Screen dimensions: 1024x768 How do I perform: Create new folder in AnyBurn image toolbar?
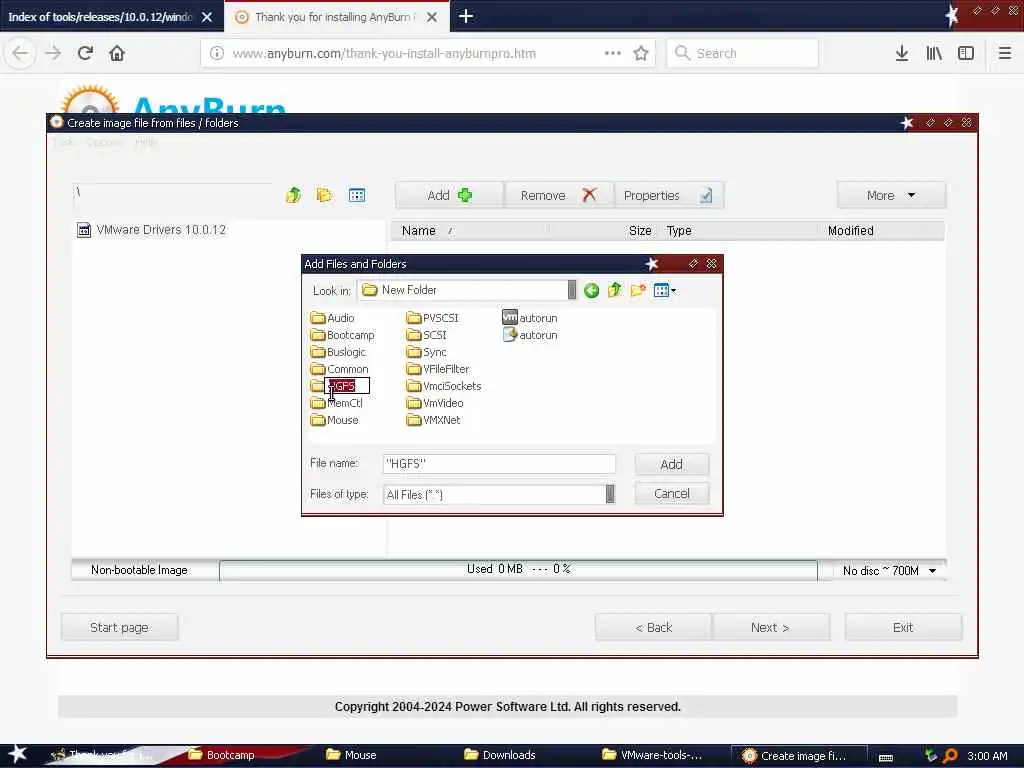324,195
